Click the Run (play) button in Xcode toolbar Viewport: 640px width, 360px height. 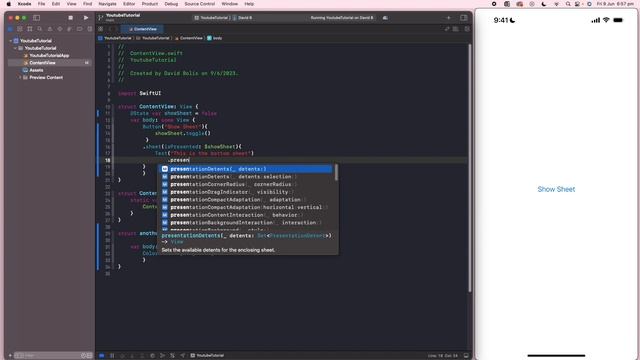tap(86, 18)
